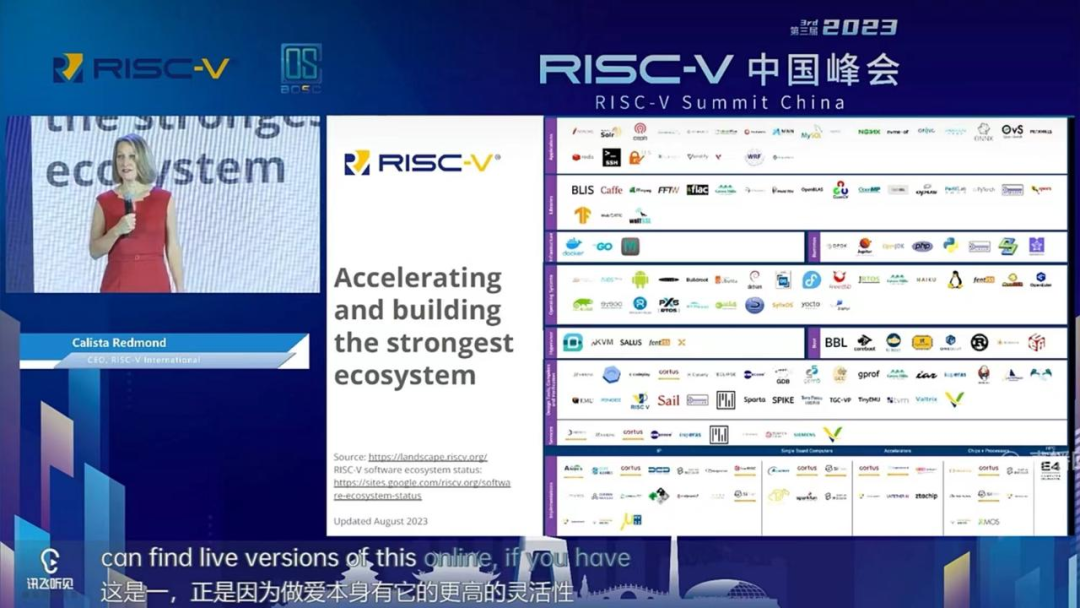
Task: Click the BBL boot logo
Action: (x=835, y=342)
